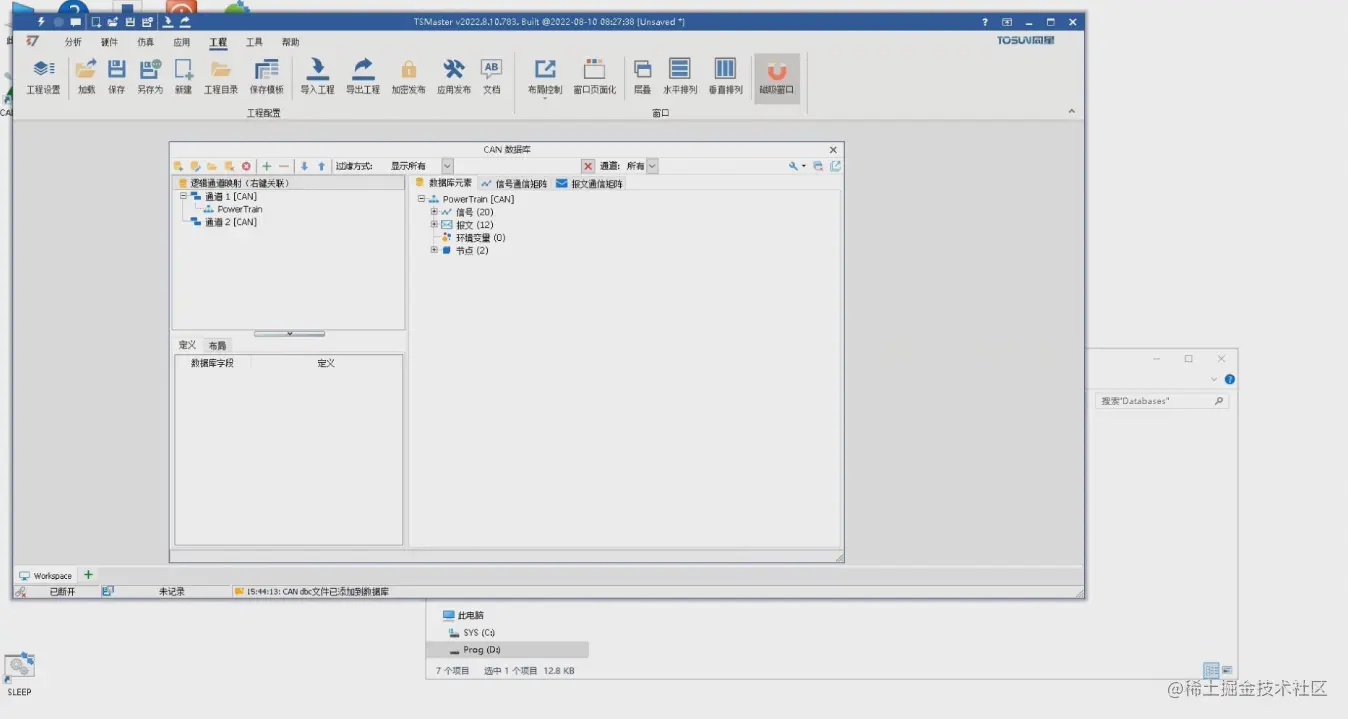1348x719 pixels.
Task: Click 未记录 logging status
Action: [171, 592]
